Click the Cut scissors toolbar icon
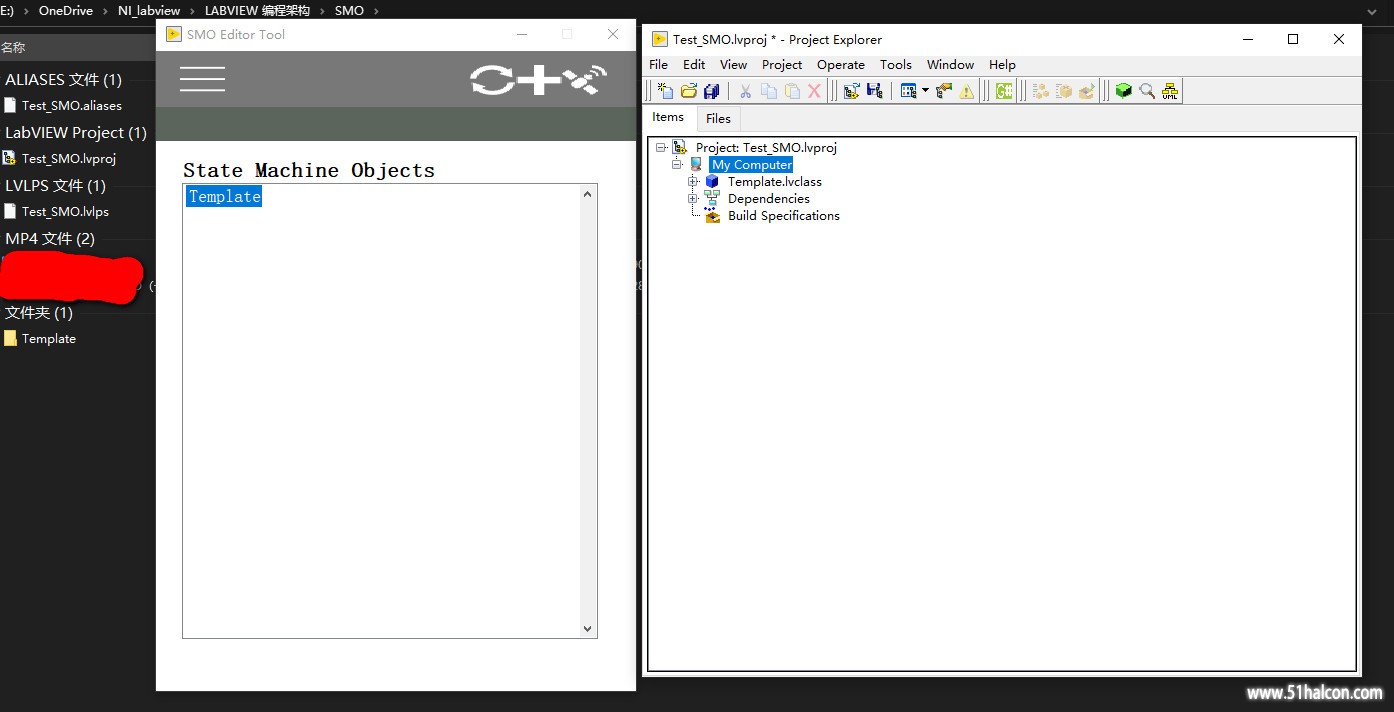This screenshot has height=712, width=1394. [745, 91]
